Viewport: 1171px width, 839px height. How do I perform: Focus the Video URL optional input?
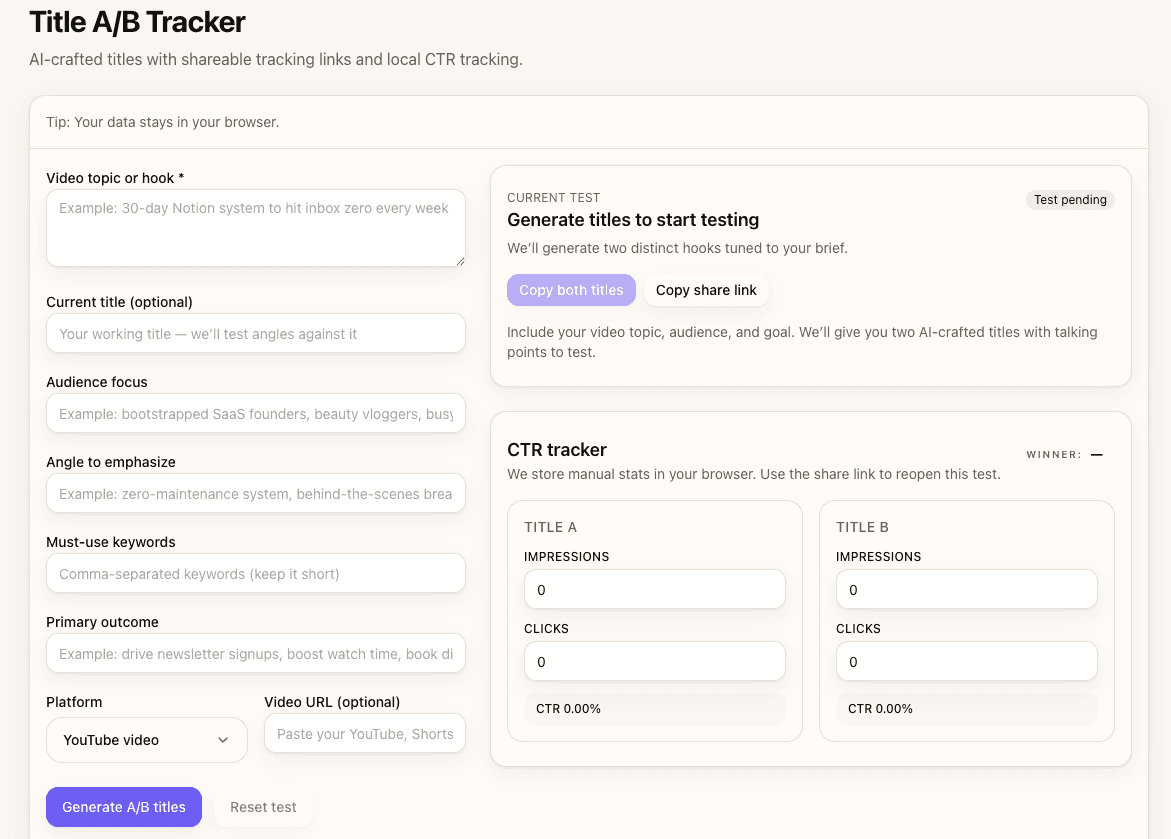coord(364,733)
